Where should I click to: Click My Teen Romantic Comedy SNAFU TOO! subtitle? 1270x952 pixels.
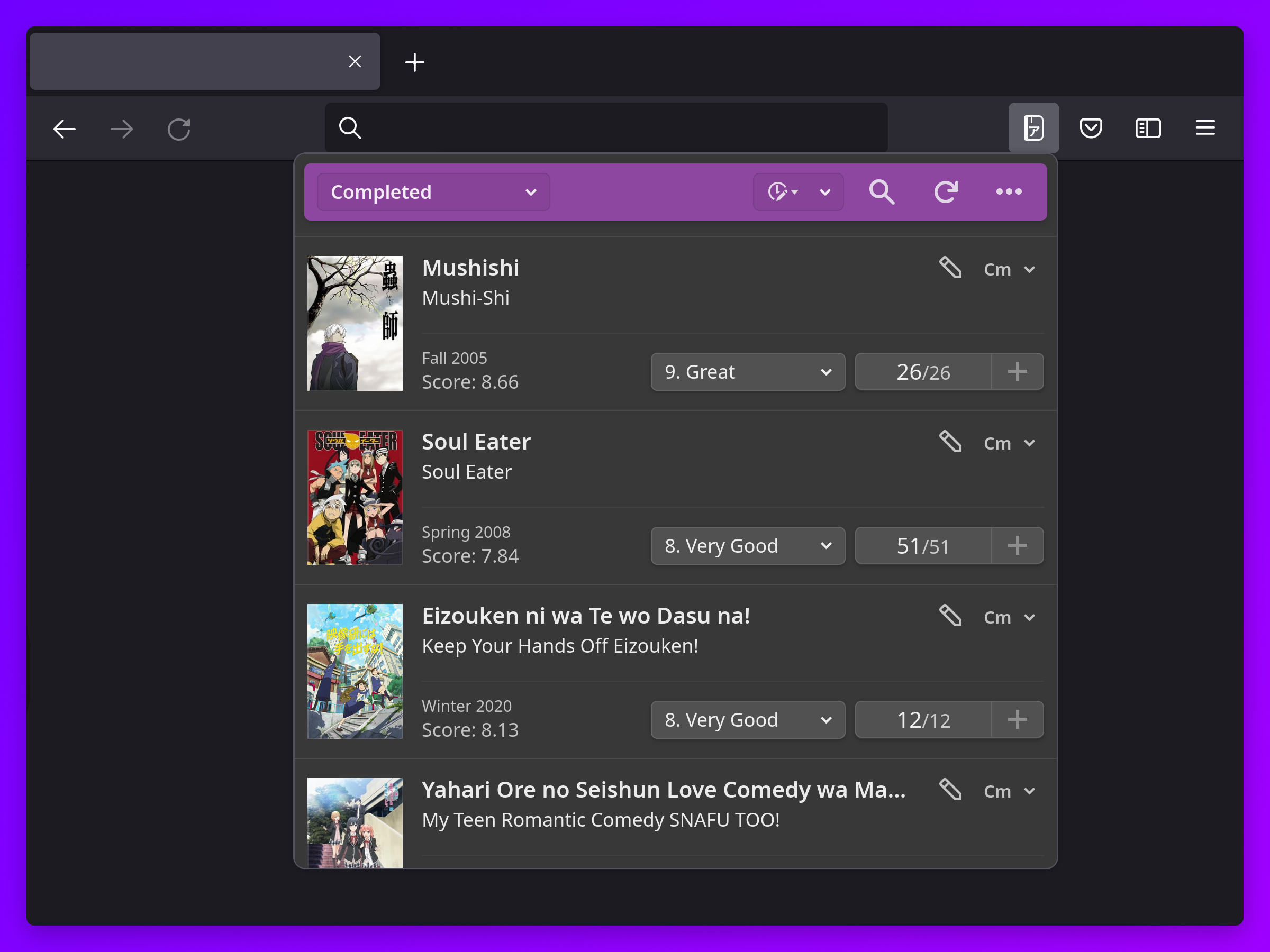click(601, 819)
